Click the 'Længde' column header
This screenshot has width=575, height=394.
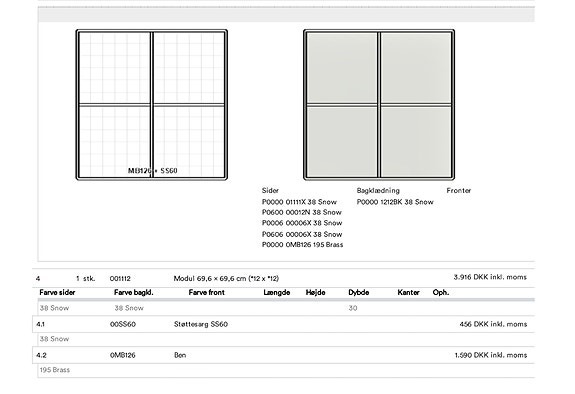coord(277,292)
